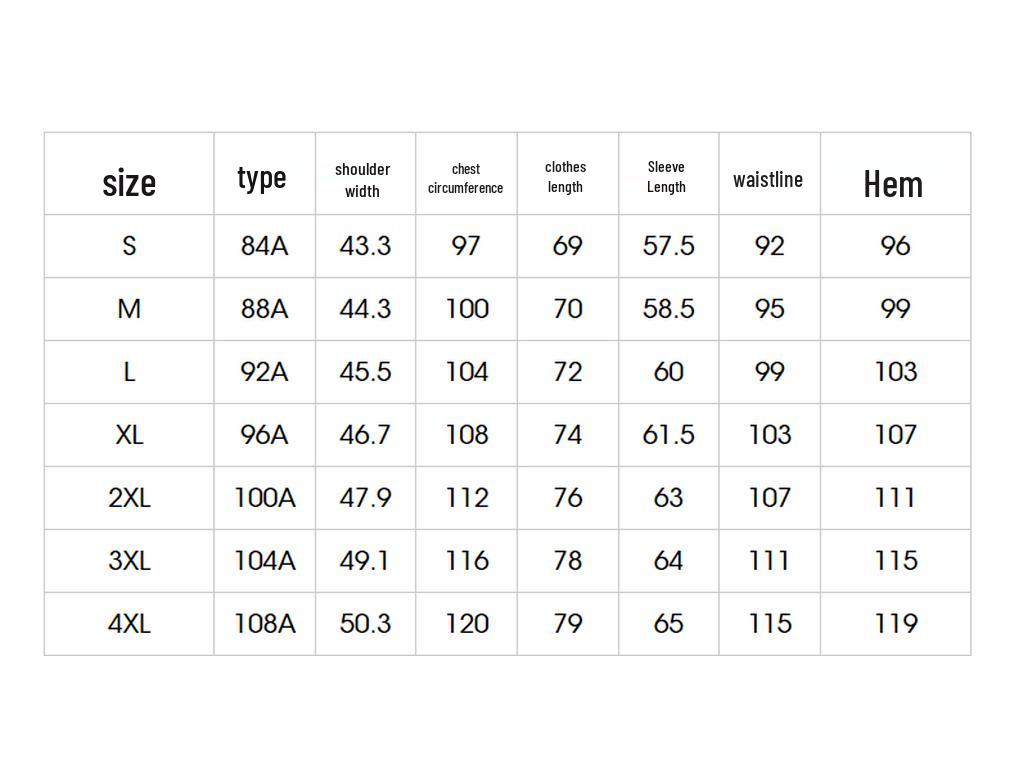Click the "shoulder width" header cell
The width and height of the screenshot is (1015, 762).
(x=363, y=180)
